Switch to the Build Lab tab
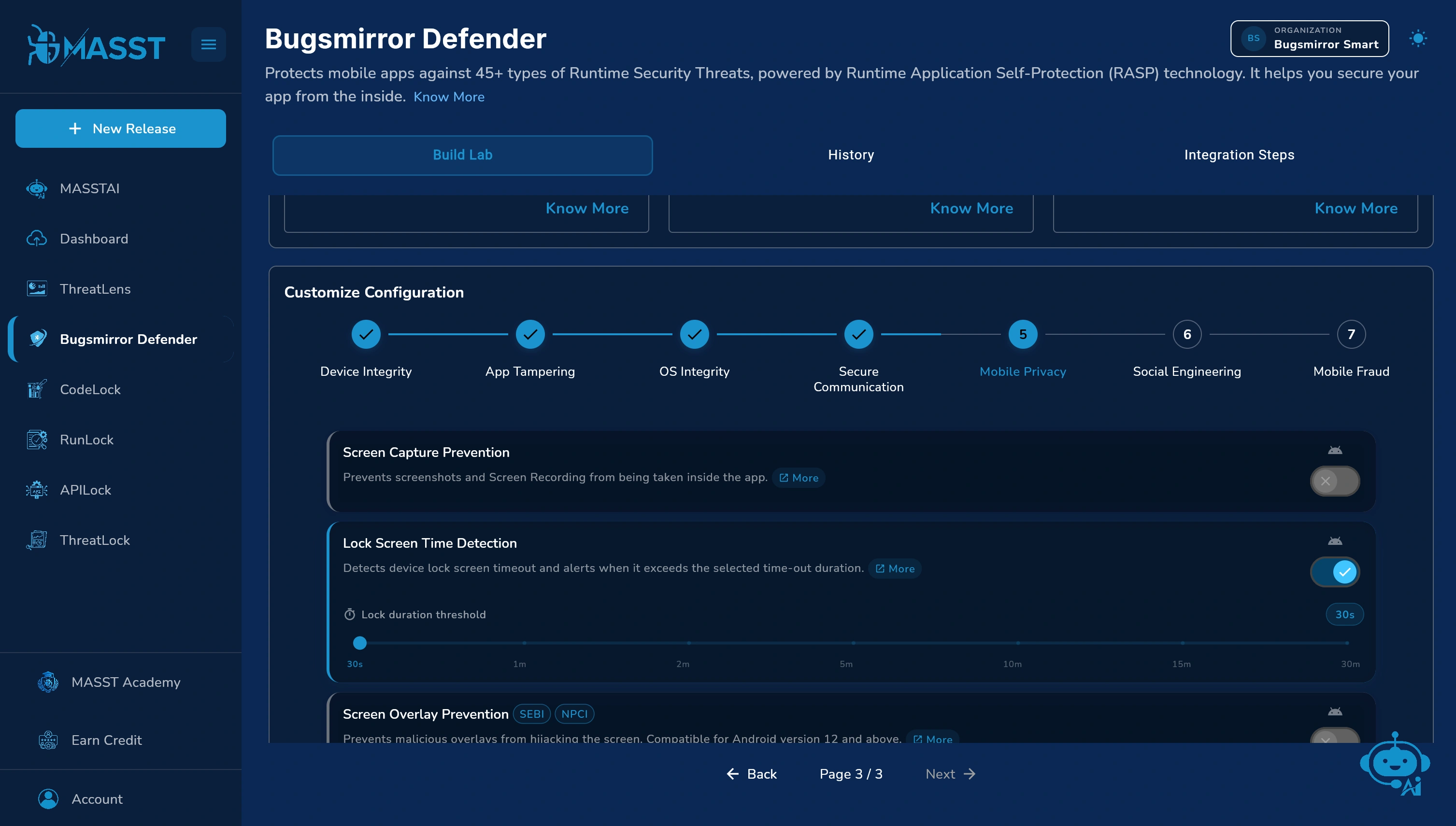Image resolution: width=1456 pixels, height=826 pixels. [x=462, y=155]
